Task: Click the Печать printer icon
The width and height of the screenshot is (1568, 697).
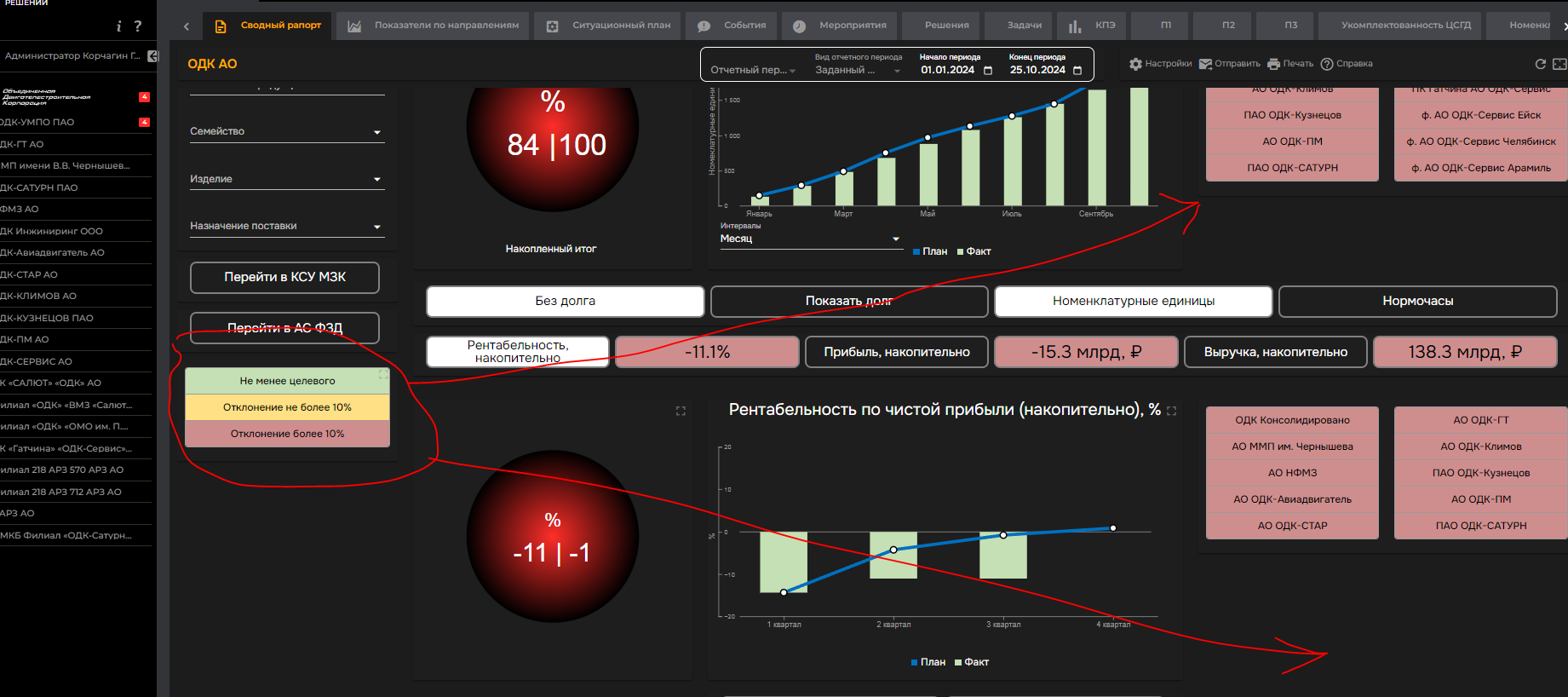Action: coord(1273,64)
